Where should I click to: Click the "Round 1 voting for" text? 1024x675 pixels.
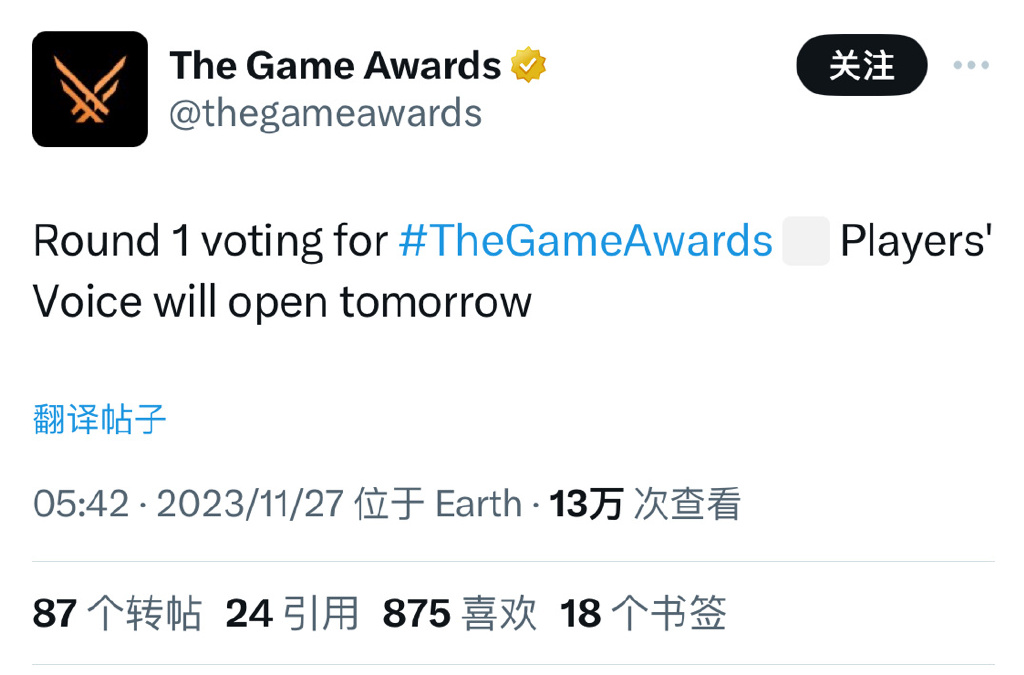coord(210,242)
